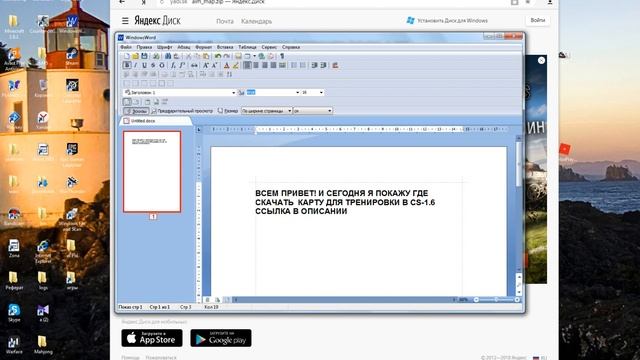Click the Decrease indent icon
Viewport: 640px width, 360px height.
(x=314, y=65)
